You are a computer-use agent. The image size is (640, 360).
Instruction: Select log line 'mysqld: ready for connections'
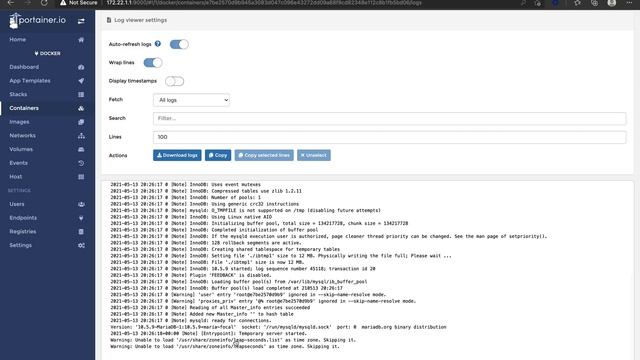191,321
